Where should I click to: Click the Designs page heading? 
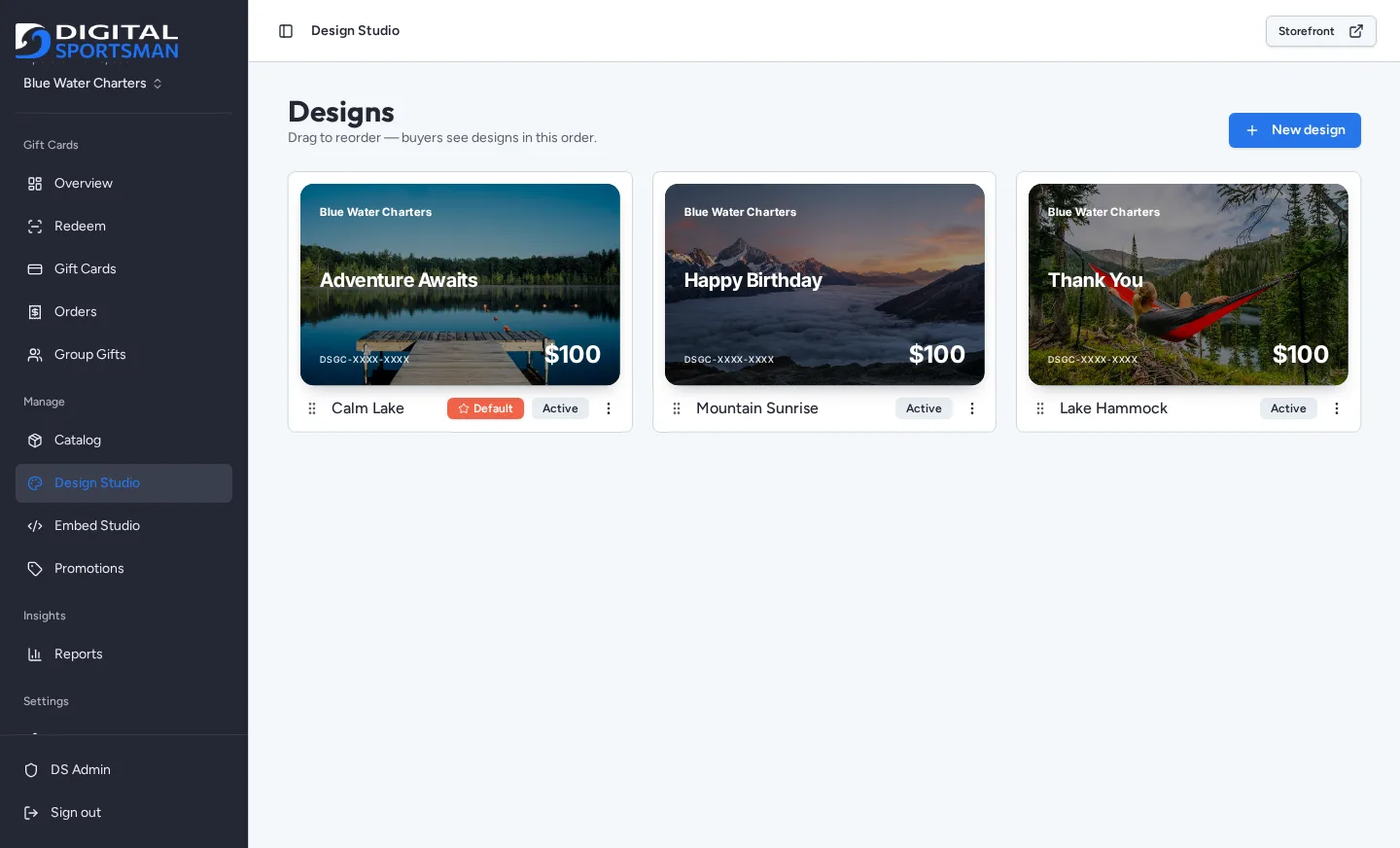pos(341,112)
